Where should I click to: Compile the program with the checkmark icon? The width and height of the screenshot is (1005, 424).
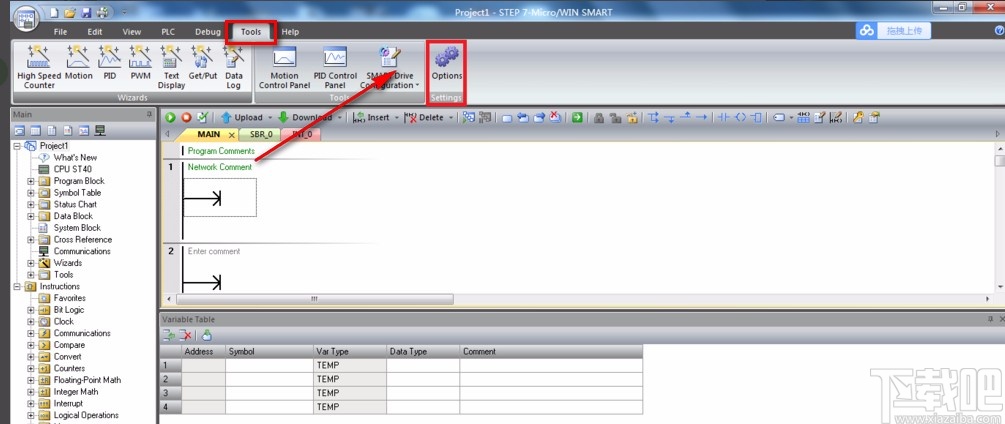pos(203,117)
